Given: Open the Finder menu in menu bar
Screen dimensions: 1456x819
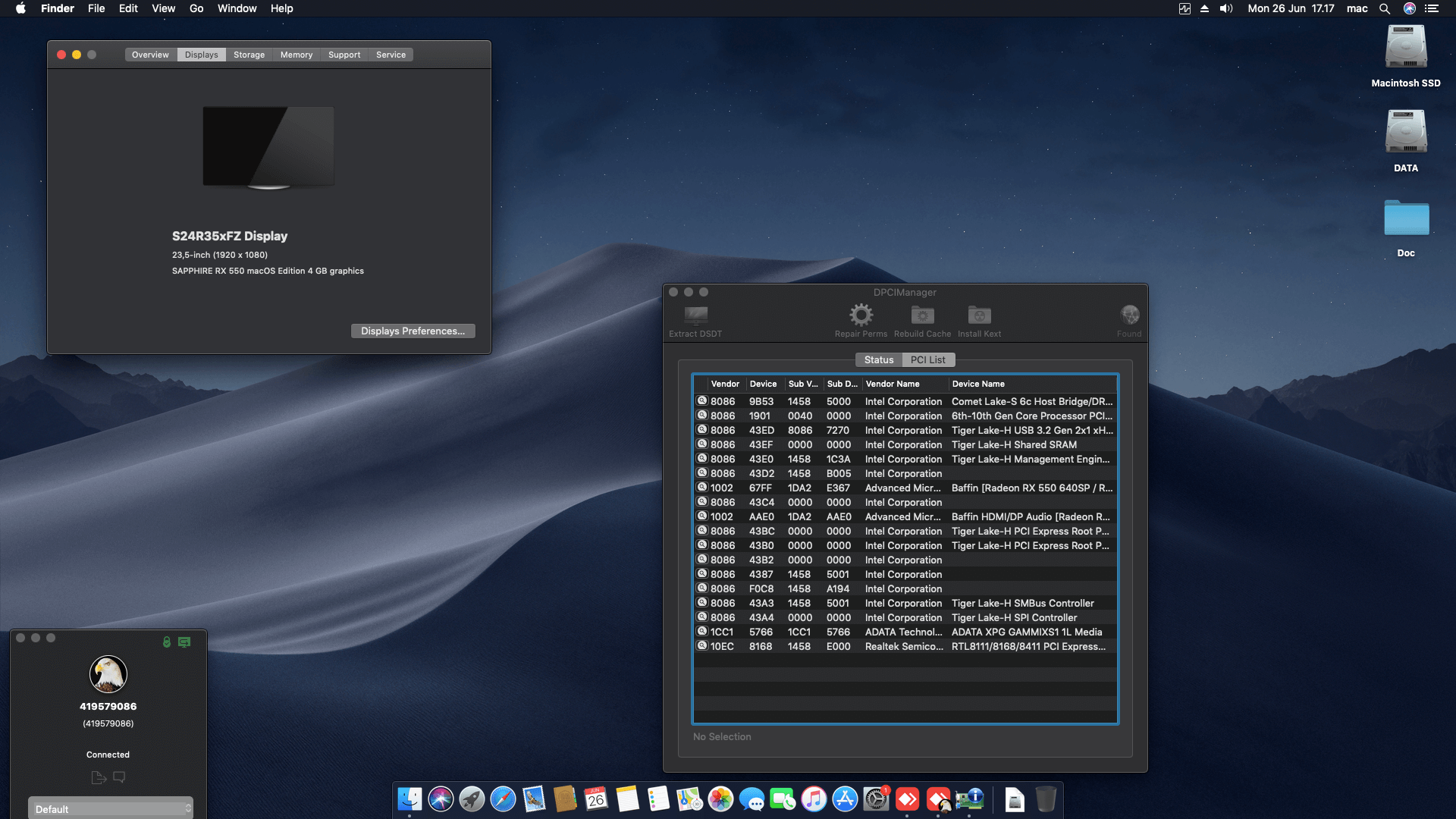Looking at the screenshot, I should [x=58, y=8].
